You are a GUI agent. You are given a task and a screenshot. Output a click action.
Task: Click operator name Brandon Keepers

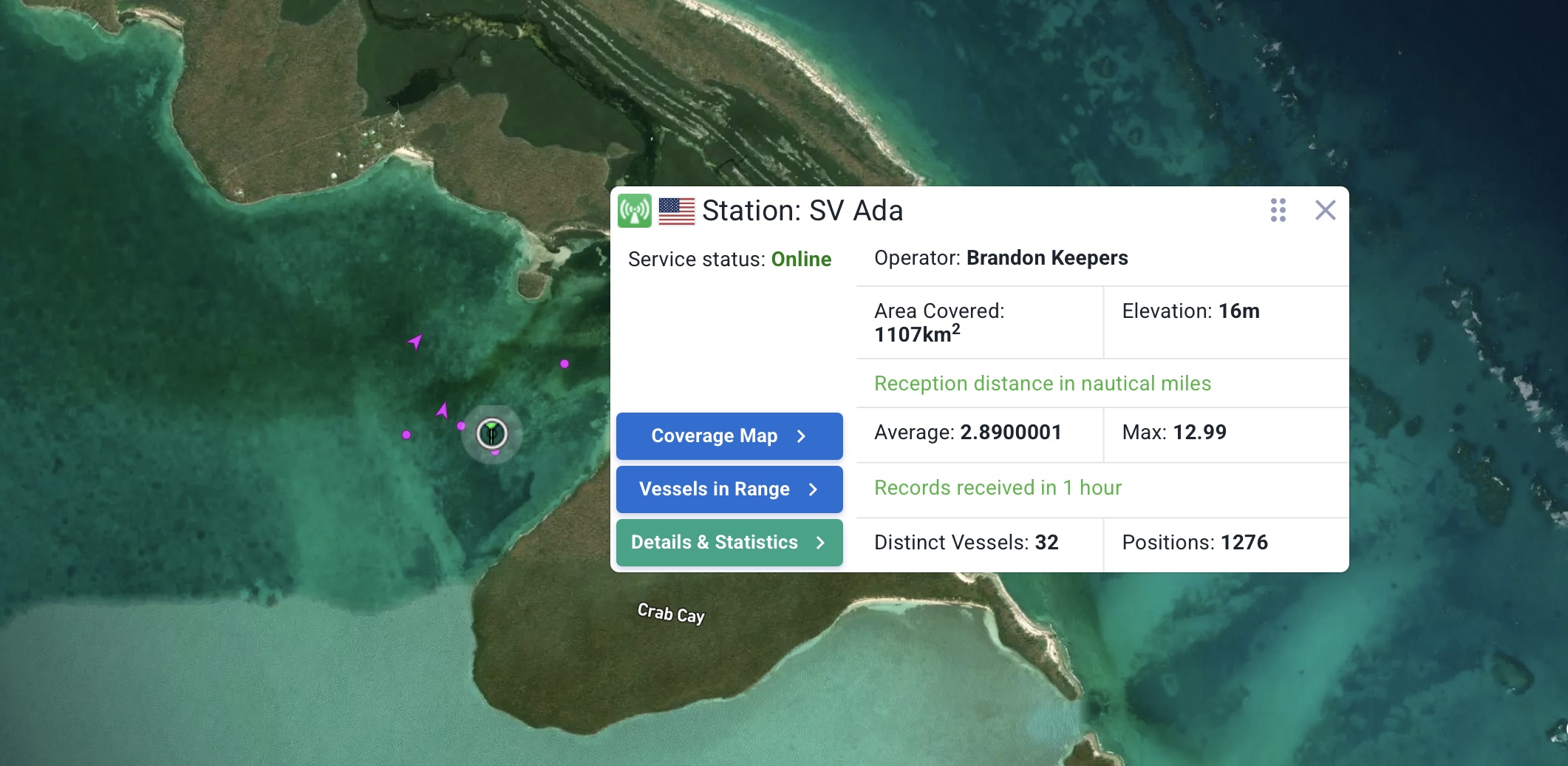tap(1046, 258)
